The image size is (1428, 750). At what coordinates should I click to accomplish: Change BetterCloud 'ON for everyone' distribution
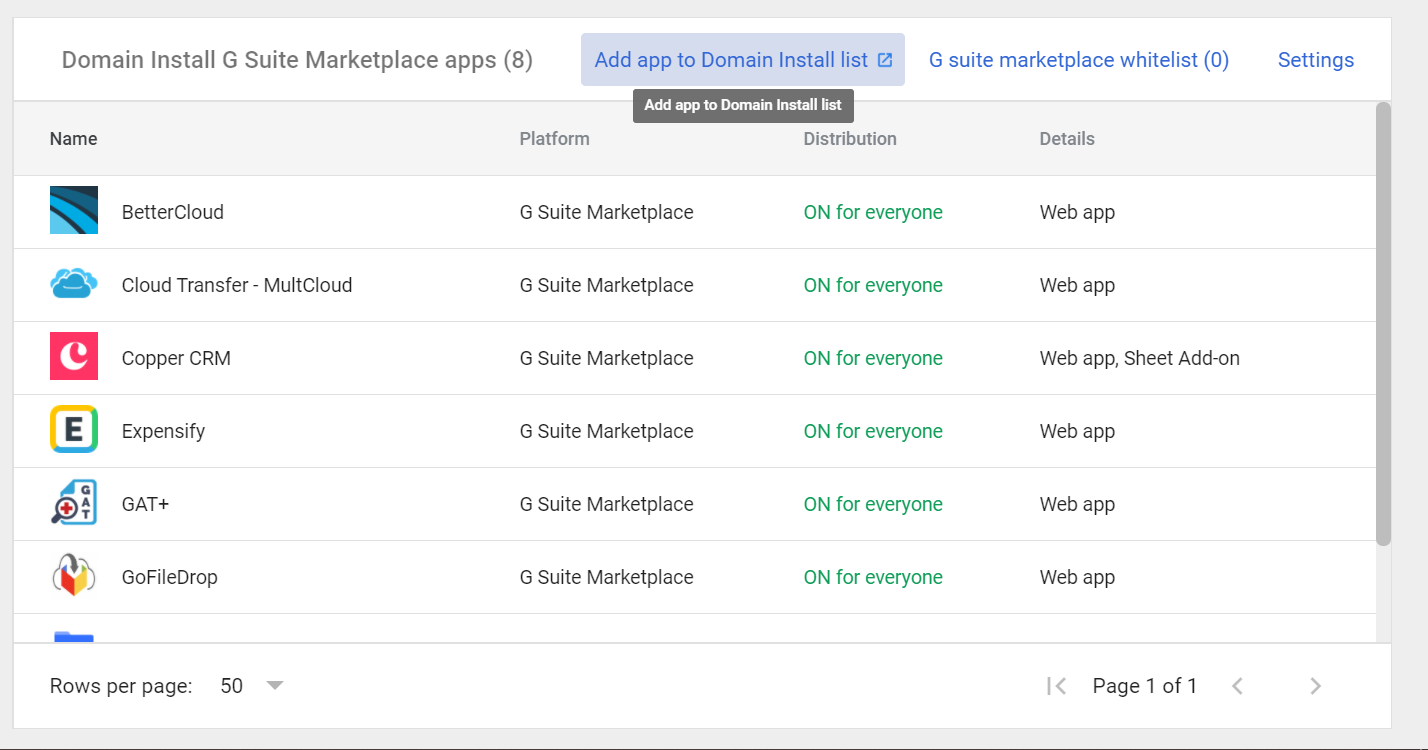pos(872,212)
